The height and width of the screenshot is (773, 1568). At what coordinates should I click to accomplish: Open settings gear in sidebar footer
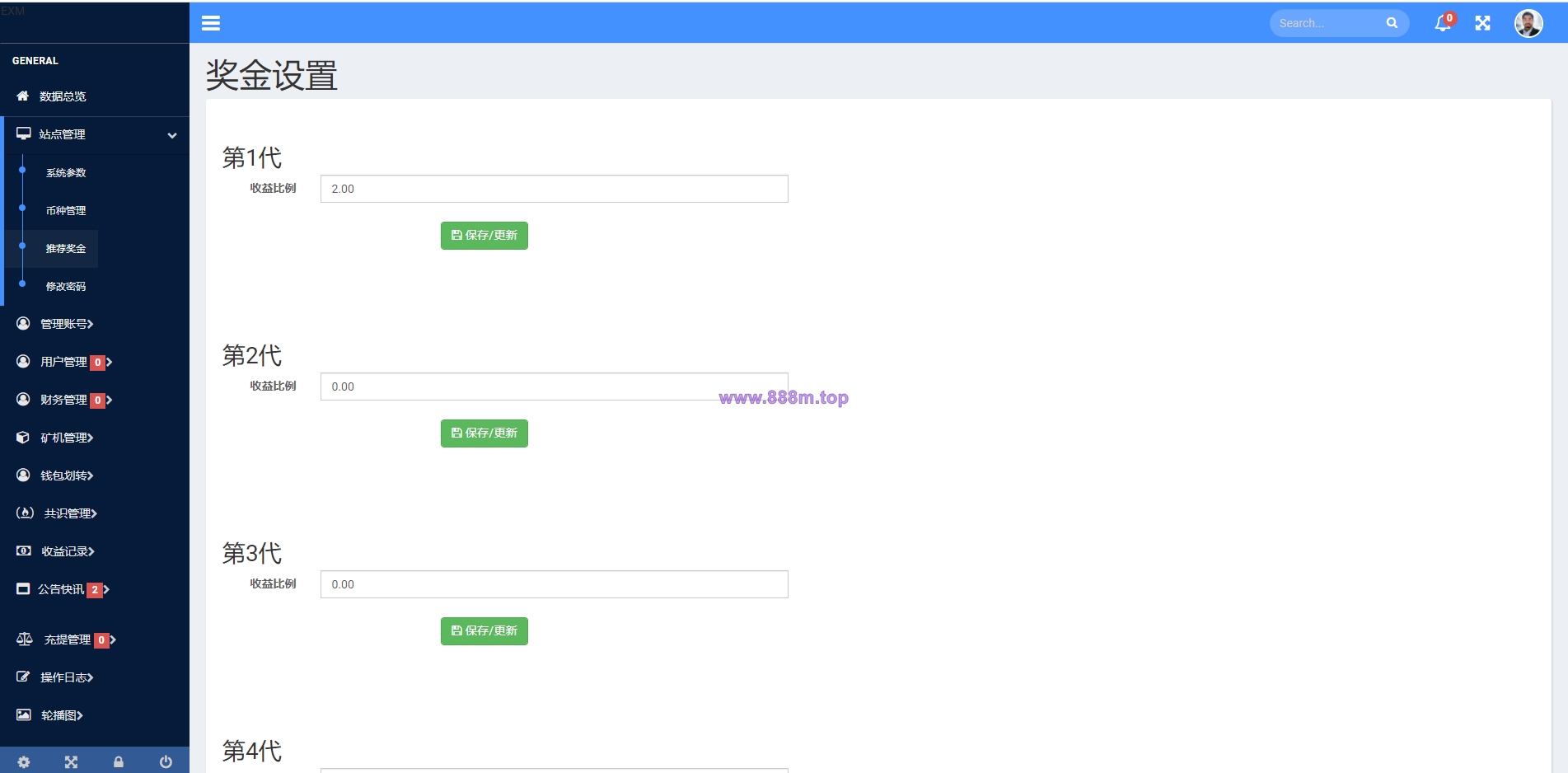24,762
